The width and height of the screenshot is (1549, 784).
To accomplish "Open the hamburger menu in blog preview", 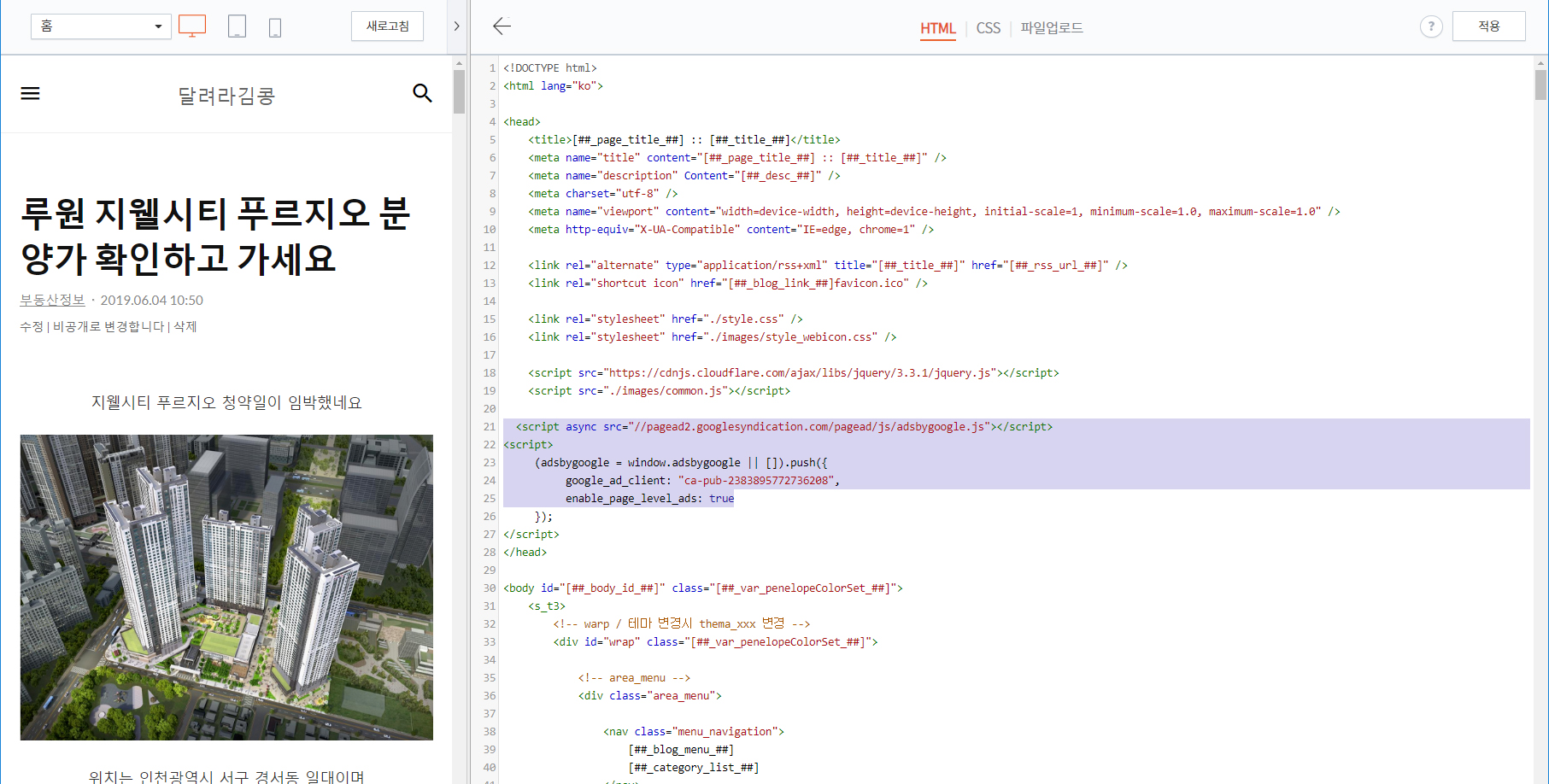I will [30, 93].
